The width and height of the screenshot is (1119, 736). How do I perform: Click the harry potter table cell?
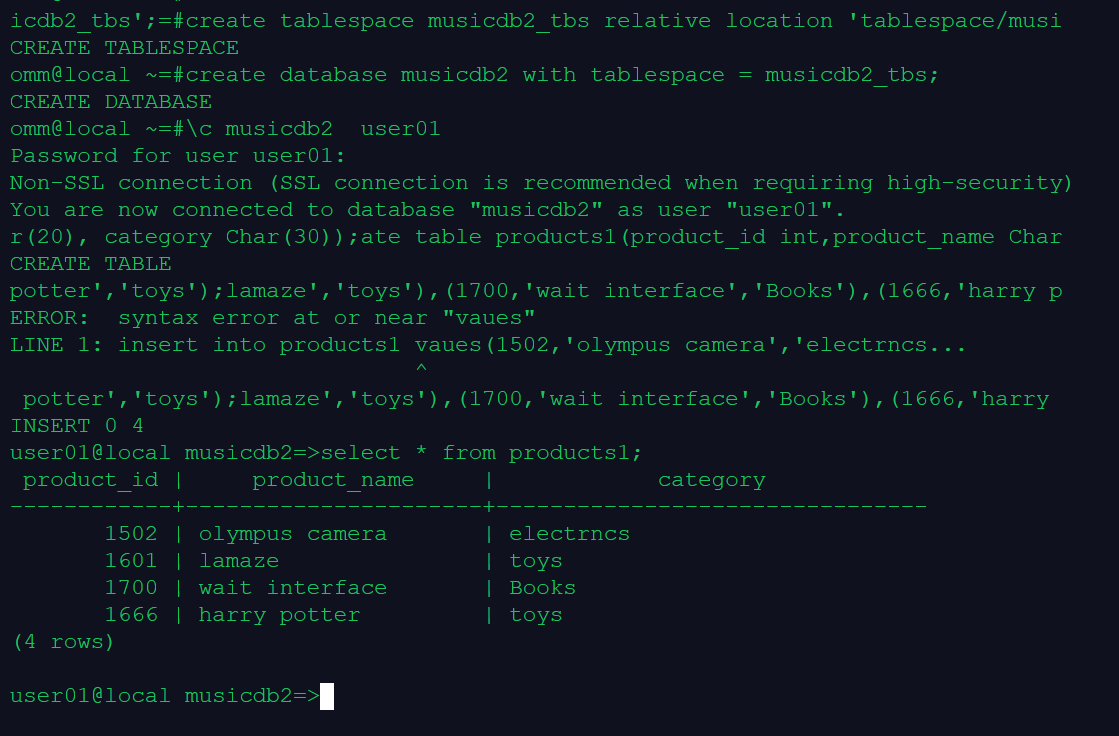coord(279,615)
